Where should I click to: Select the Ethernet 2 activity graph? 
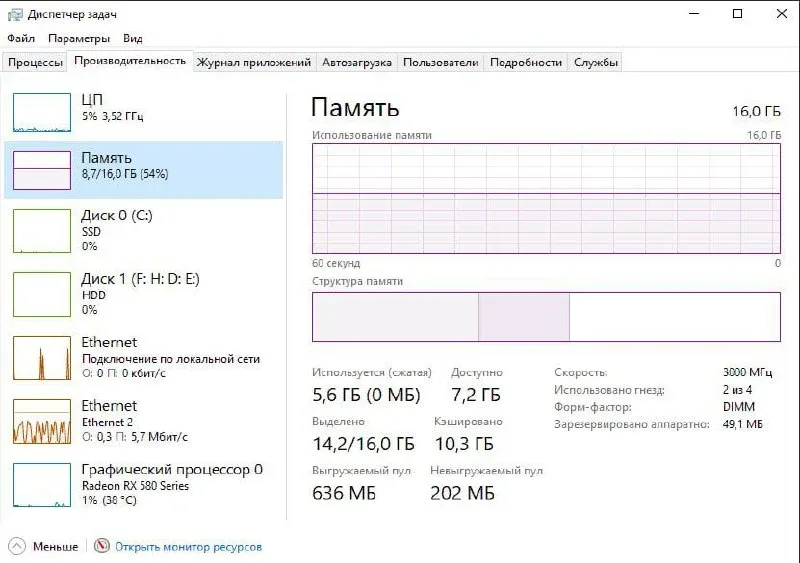[x=42, y=421]
